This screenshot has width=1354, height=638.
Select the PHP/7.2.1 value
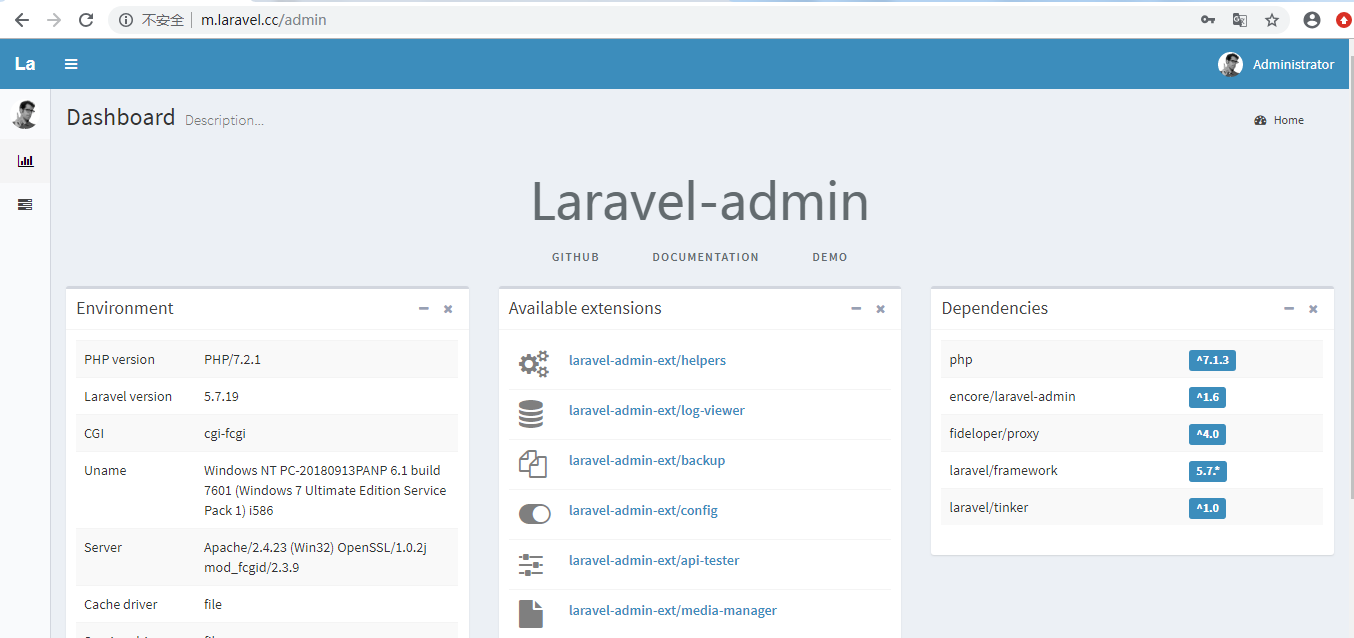pos(232,359)
